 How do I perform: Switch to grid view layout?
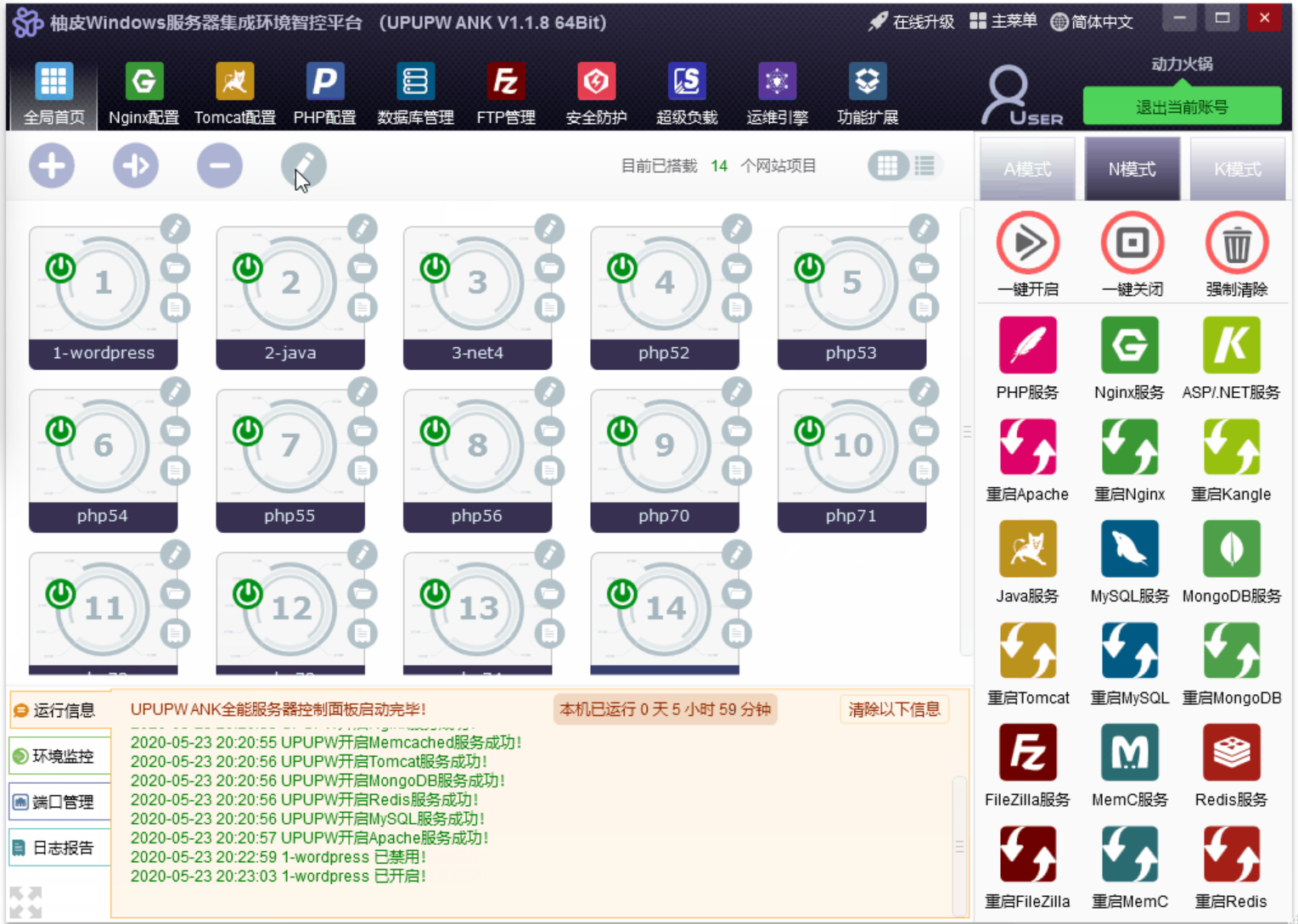click(887, 165)
